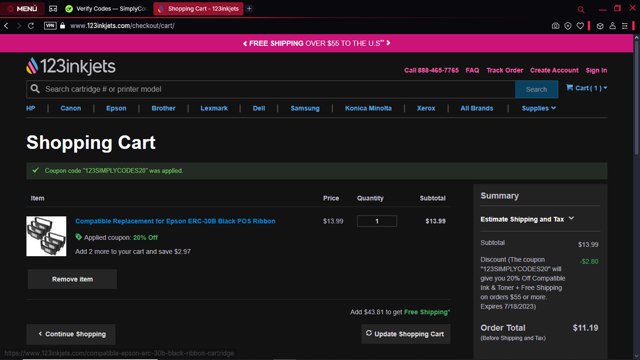The image size is (640, 360).
Task: Click 'Add 2 more to your cart' text
Action: (x=133, y=251)
